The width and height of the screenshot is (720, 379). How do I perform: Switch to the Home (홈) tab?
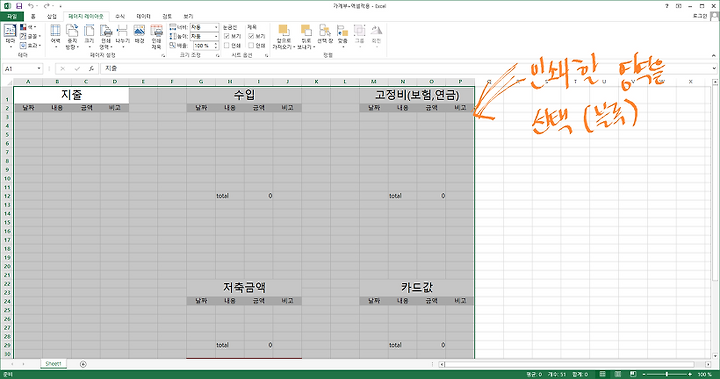pos(33,17)
